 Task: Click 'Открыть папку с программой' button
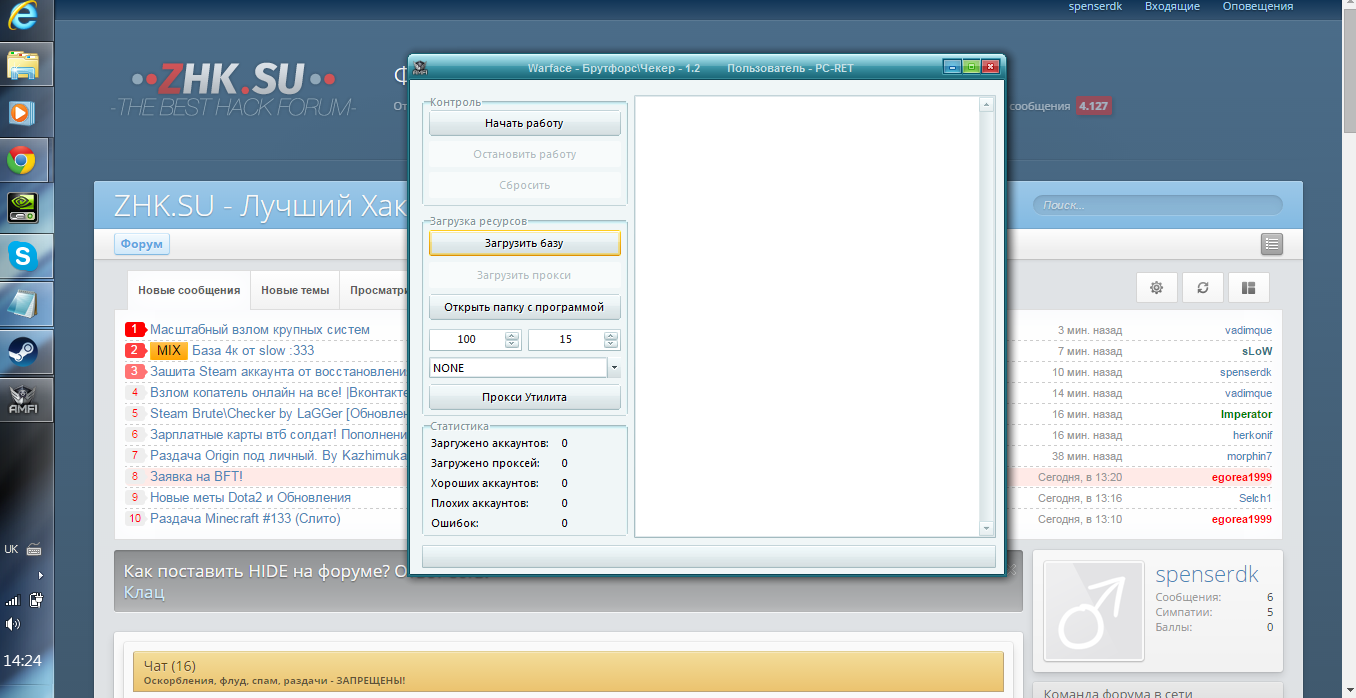[524, 307]
